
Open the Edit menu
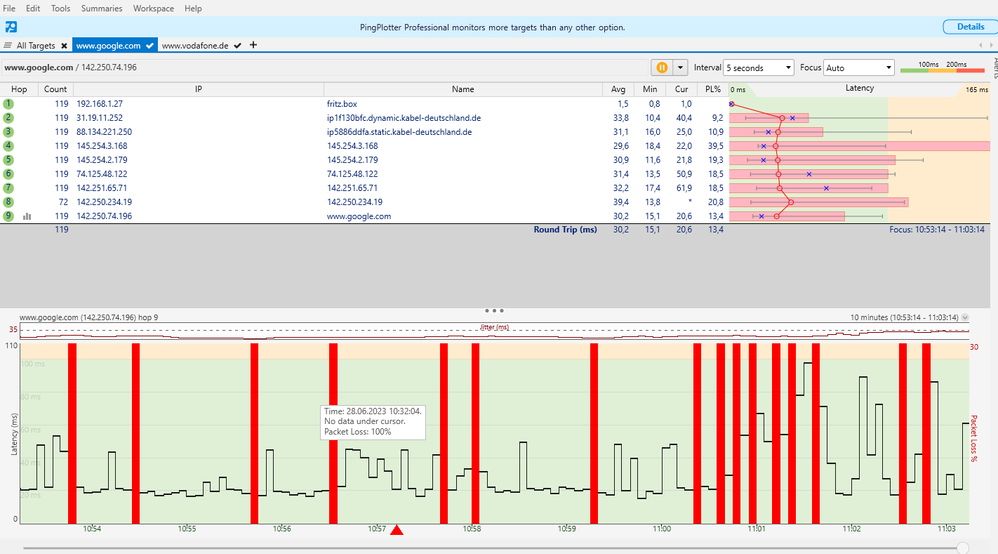pyautogui.click(x=33, y=8)
